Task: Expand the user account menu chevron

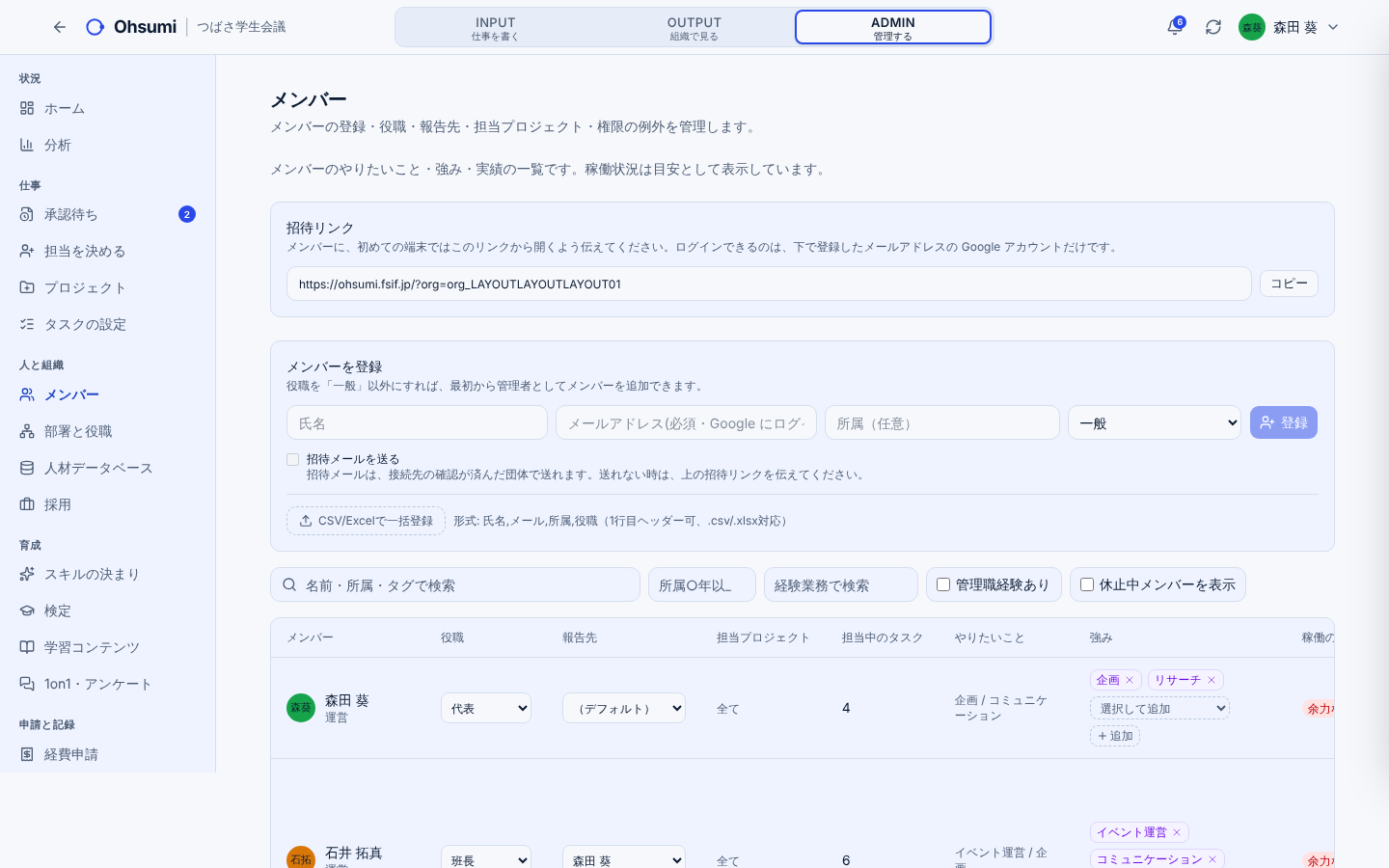Action: 1333,27
